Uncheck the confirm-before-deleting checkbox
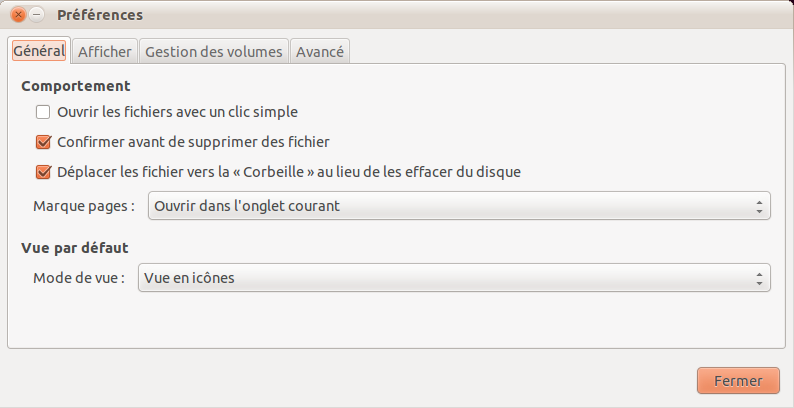Screen dimensions: 794x408 click(43, 142)
